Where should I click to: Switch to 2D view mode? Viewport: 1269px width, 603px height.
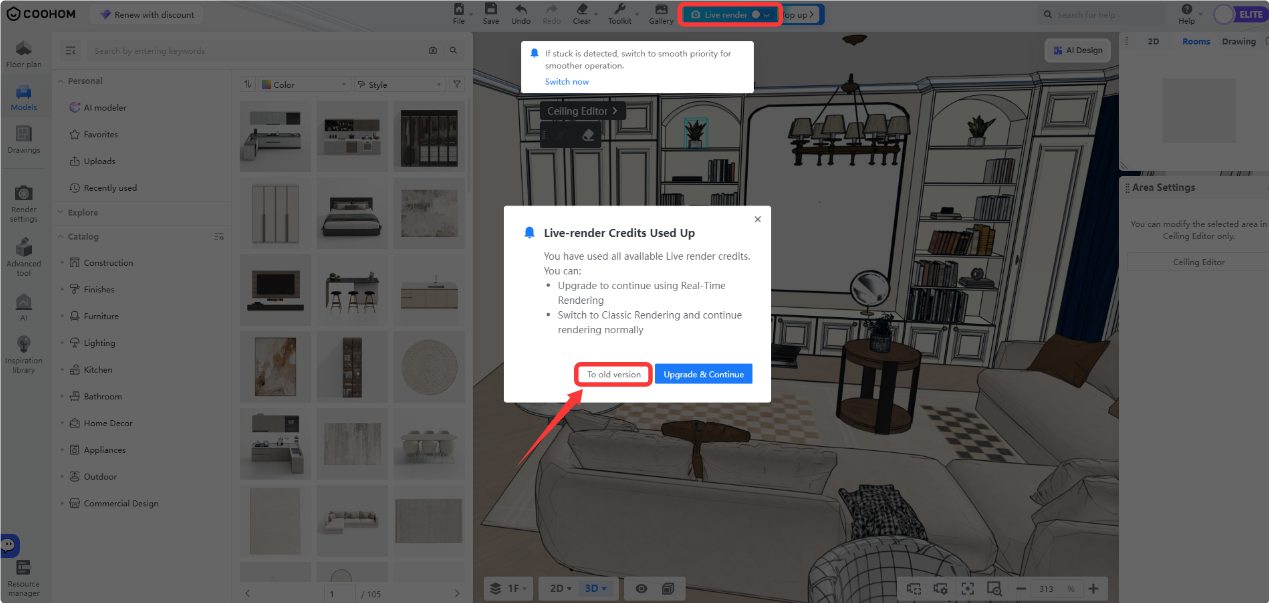tap(559, 588)
